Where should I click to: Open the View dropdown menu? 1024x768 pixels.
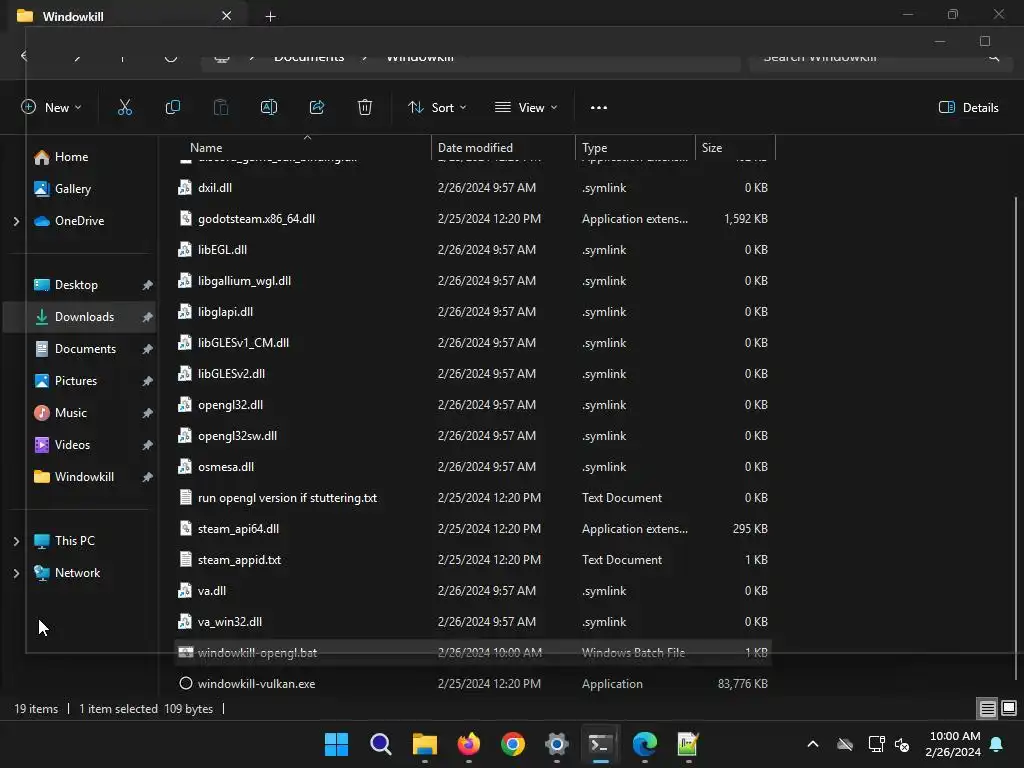coord(526,108)
